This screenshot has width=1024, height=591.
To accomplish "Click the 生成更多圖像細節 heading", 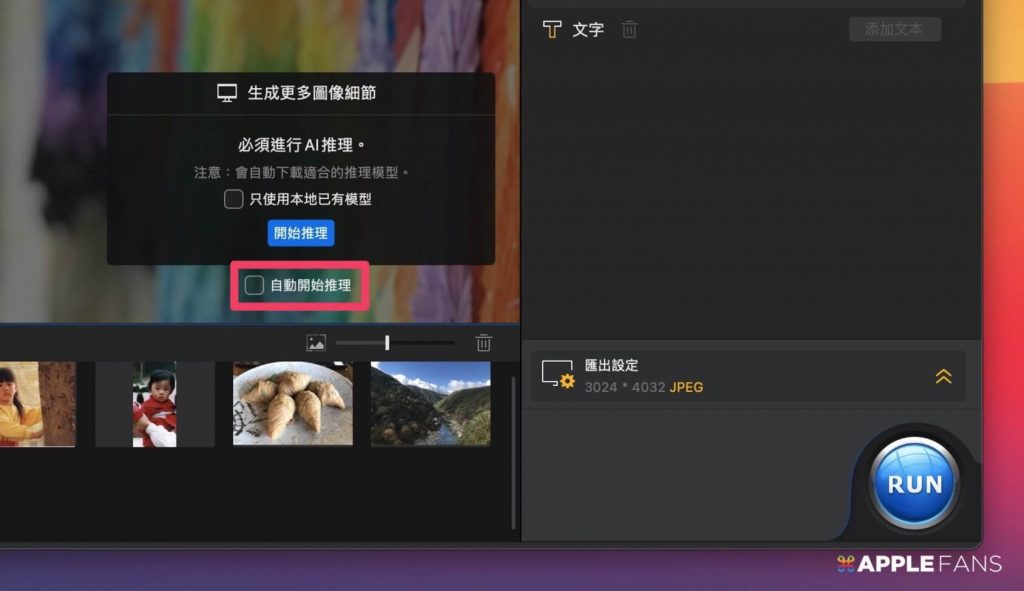I will tap(312, 93).
